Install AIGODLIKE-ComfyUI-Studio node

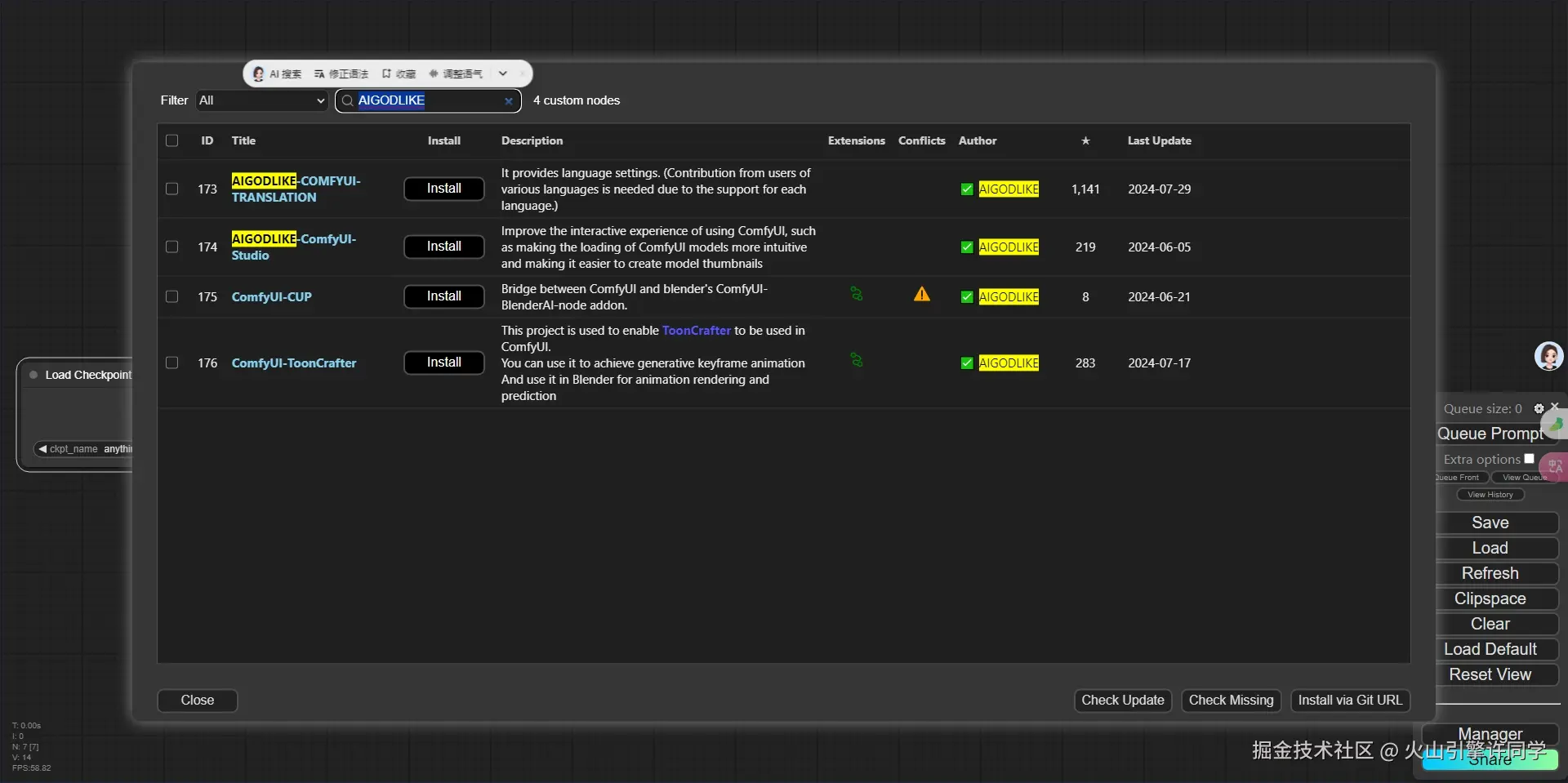tap(444, 247)
